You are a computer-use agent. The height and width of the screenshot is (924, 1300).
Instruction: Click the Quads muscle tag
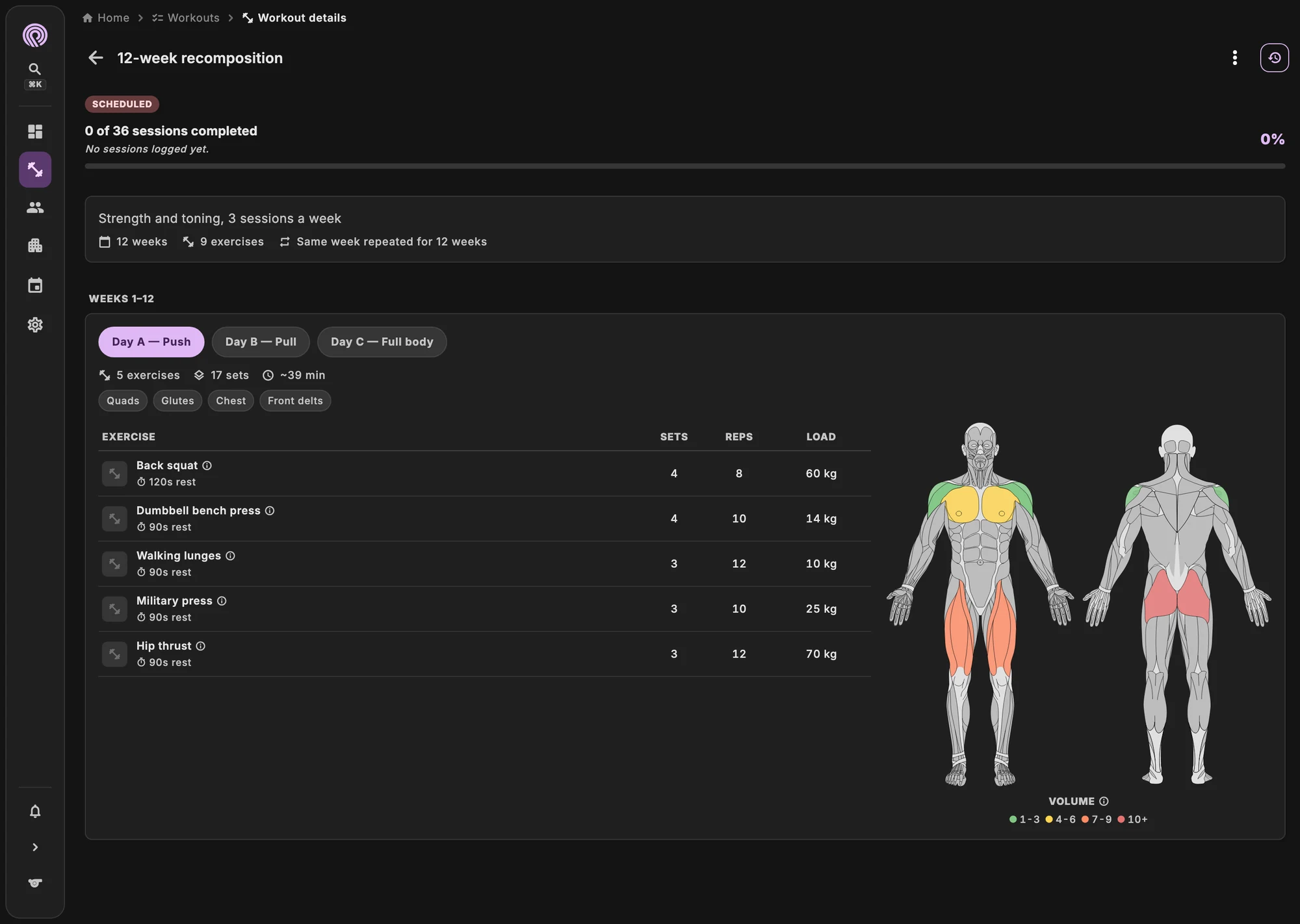point(123,401)
